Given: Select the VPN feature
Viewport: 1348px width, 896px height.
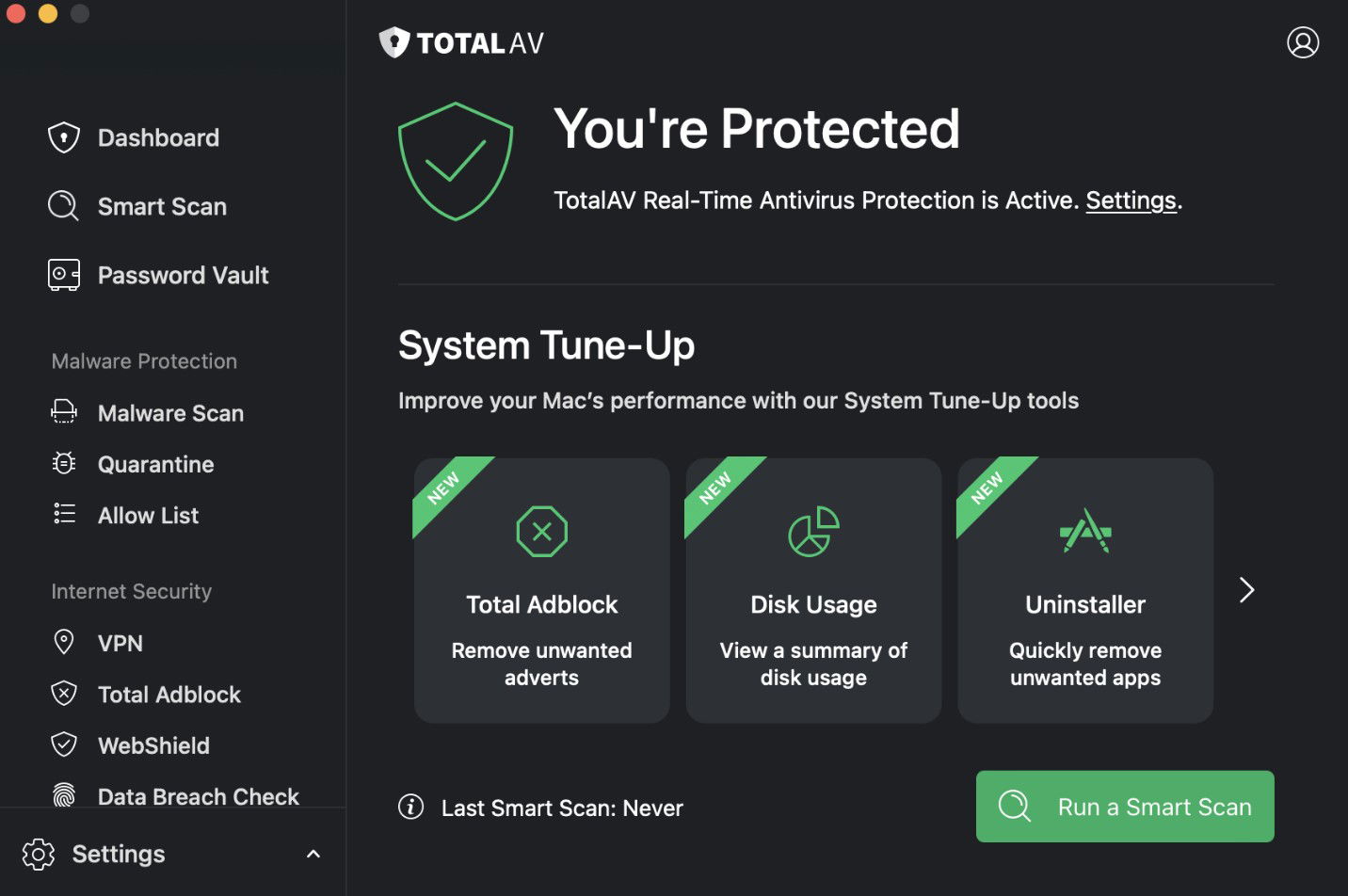Looking at the screenshot, I should [x=120, y=643].
